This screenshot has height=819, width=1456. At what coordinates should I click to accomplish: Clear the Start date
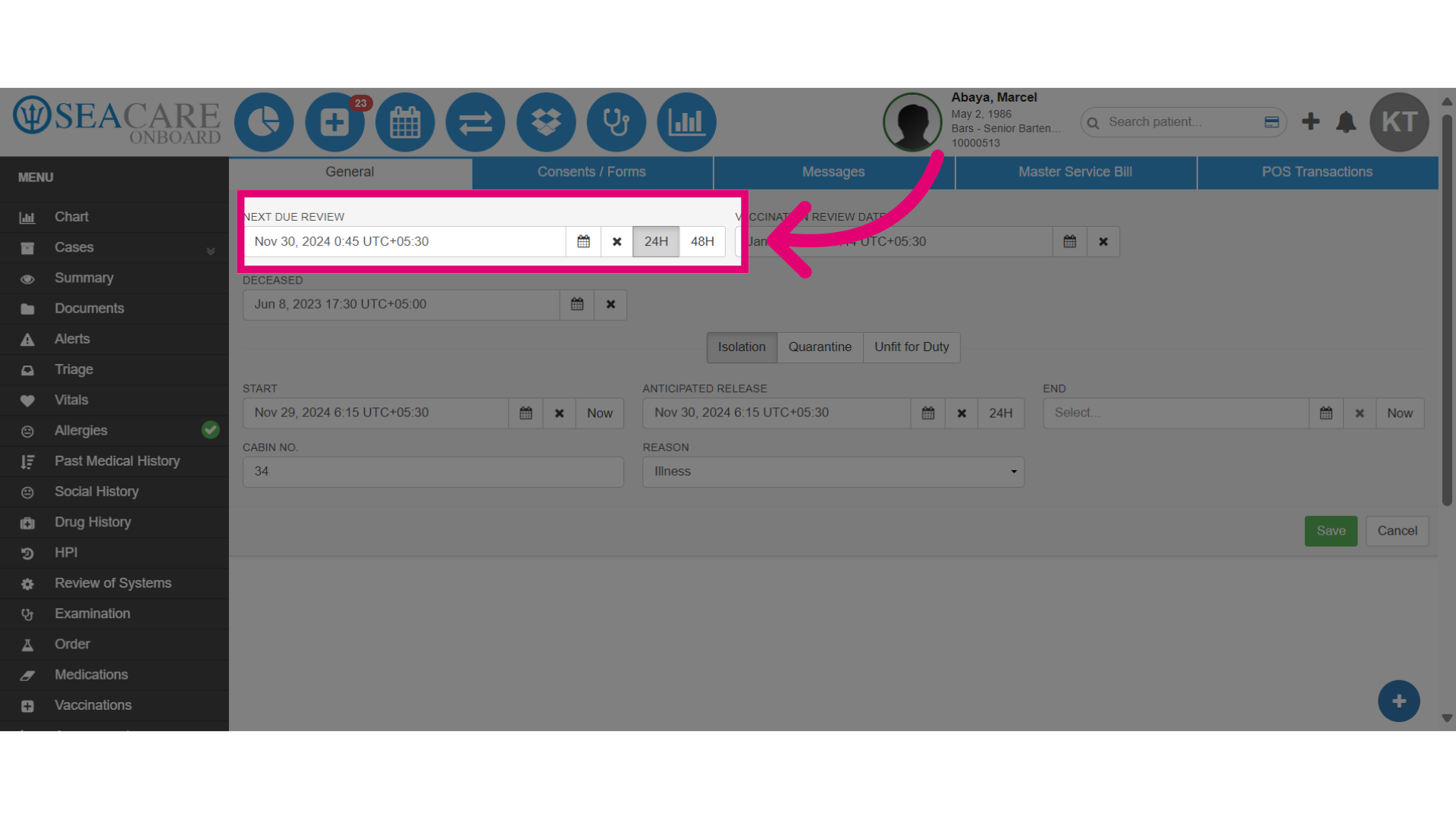point(559,413)
